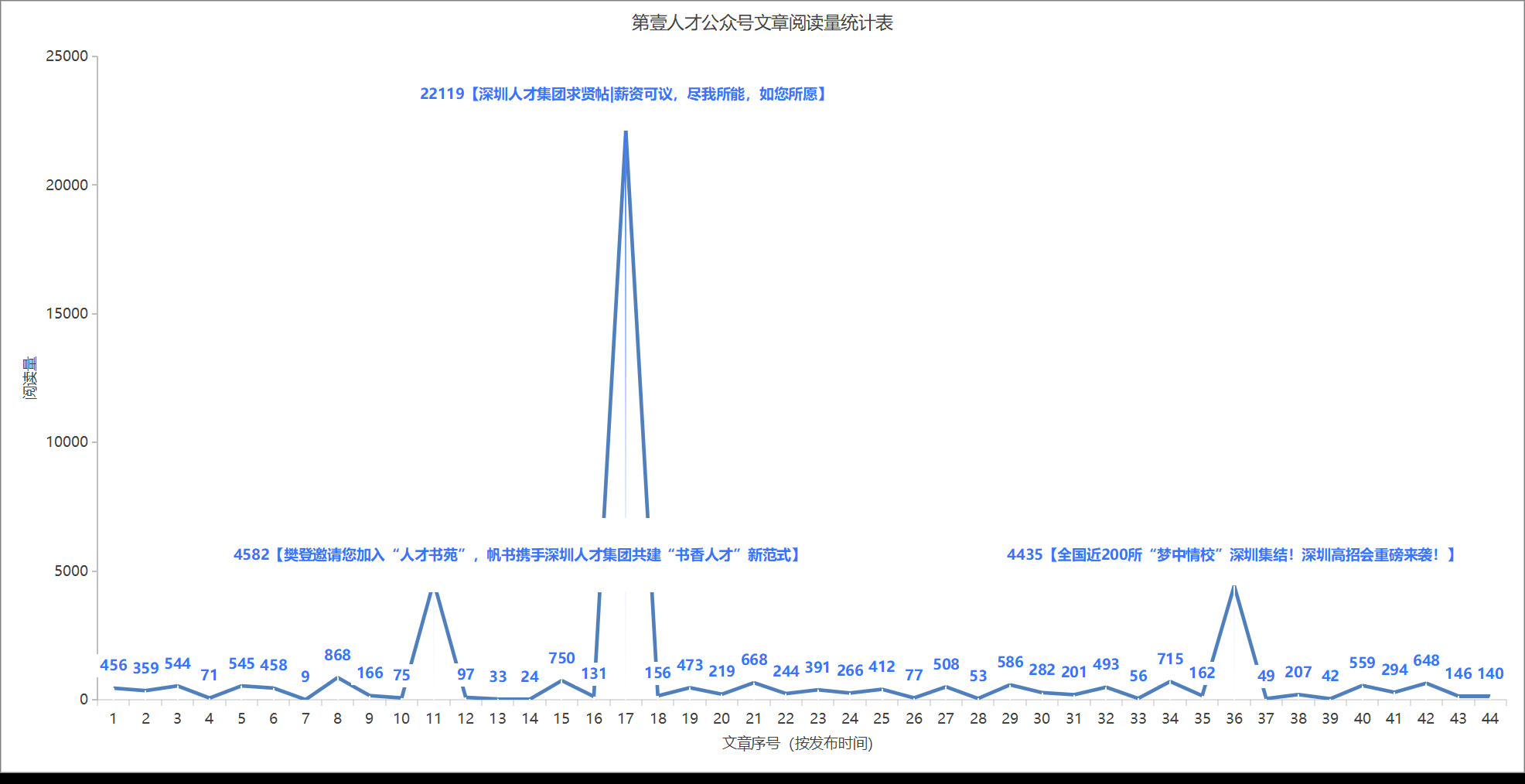This screenshot has height=784, width=1525.
Task: Click the chart title 第壹人才公众号文章阅读量统计表
Action: click(x=762, y=23)
